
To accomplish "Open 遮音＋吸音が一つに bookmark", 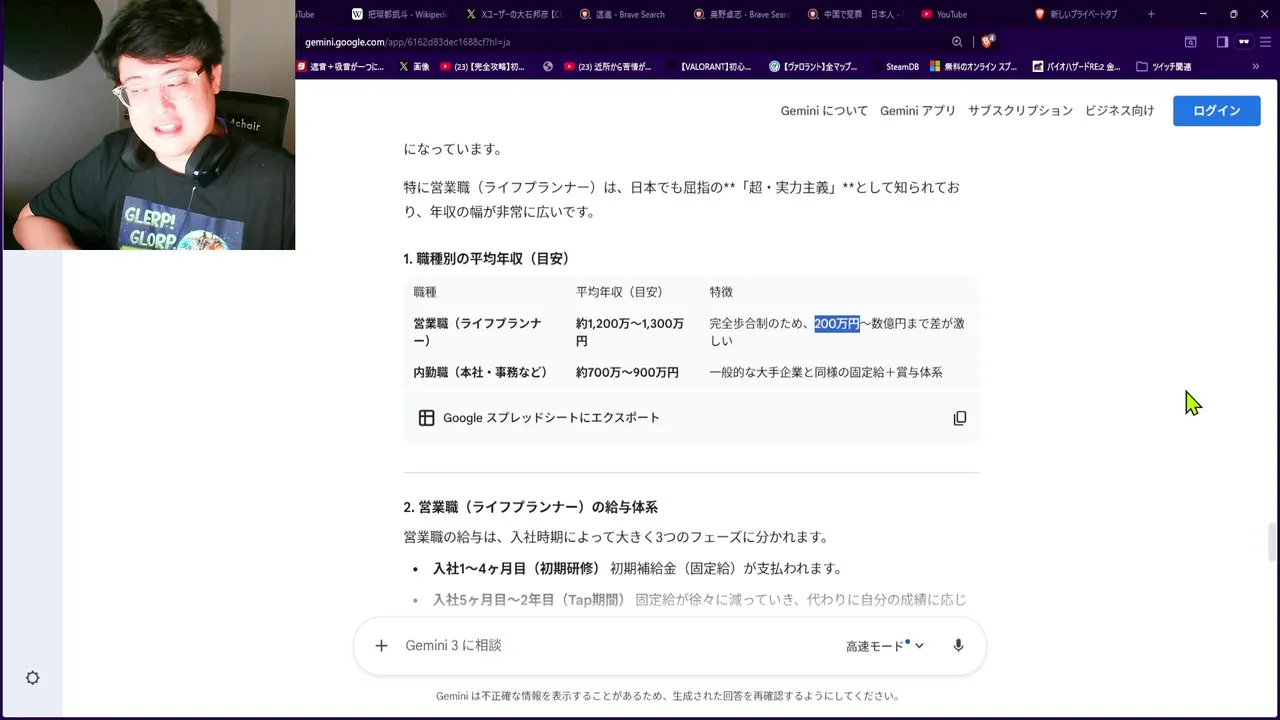I will (341, 67).
